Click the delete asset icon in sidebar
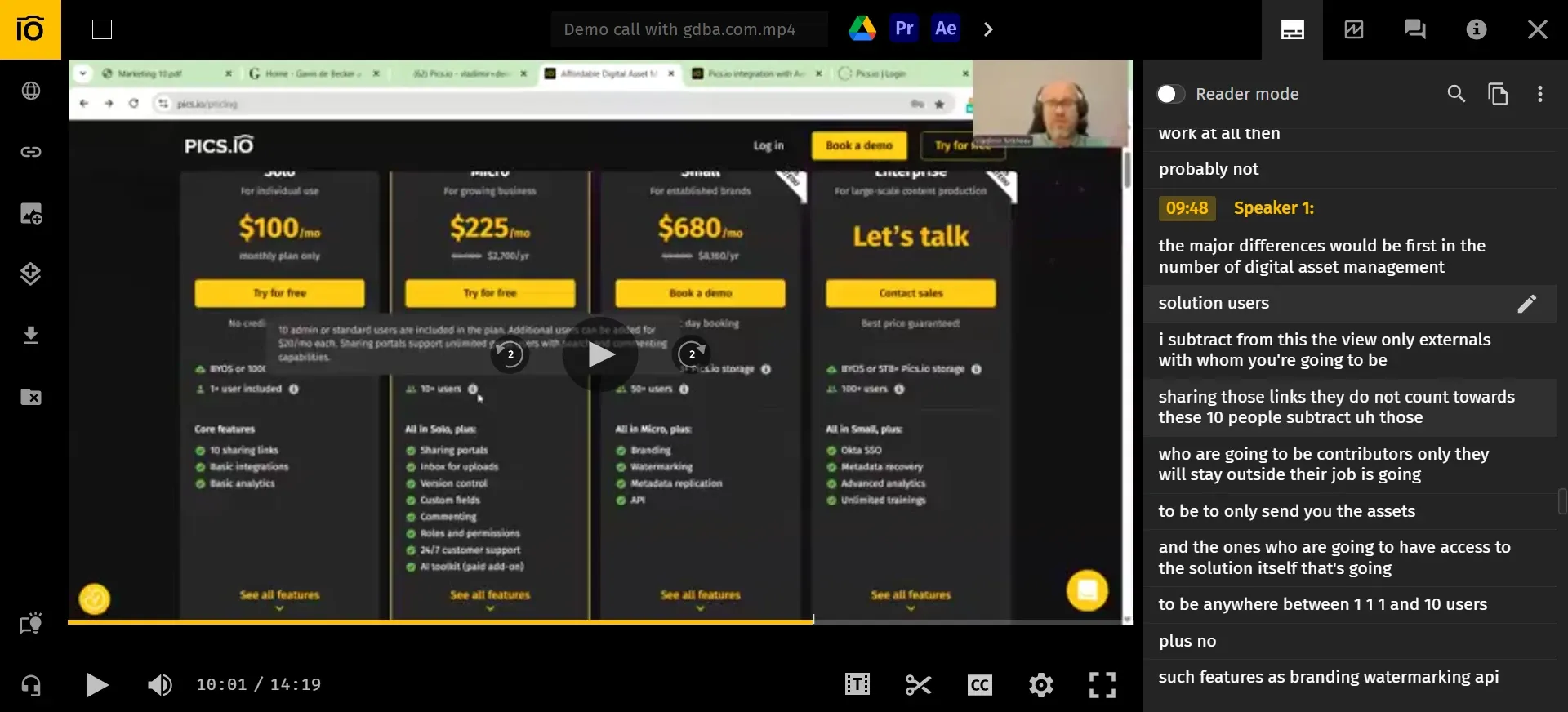Screen dimensions: 1568x712 click(x=31, y=397)
